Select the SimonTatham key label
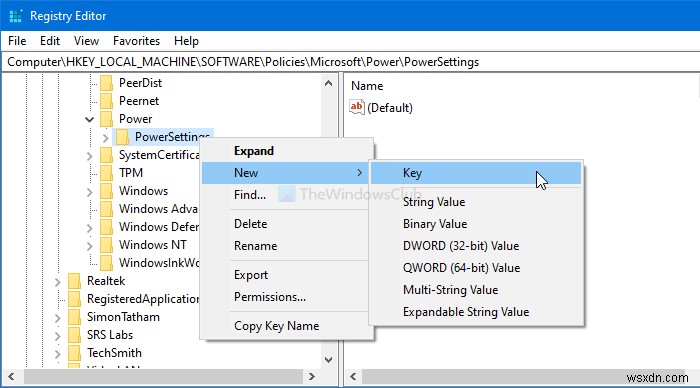 (123, 317)
